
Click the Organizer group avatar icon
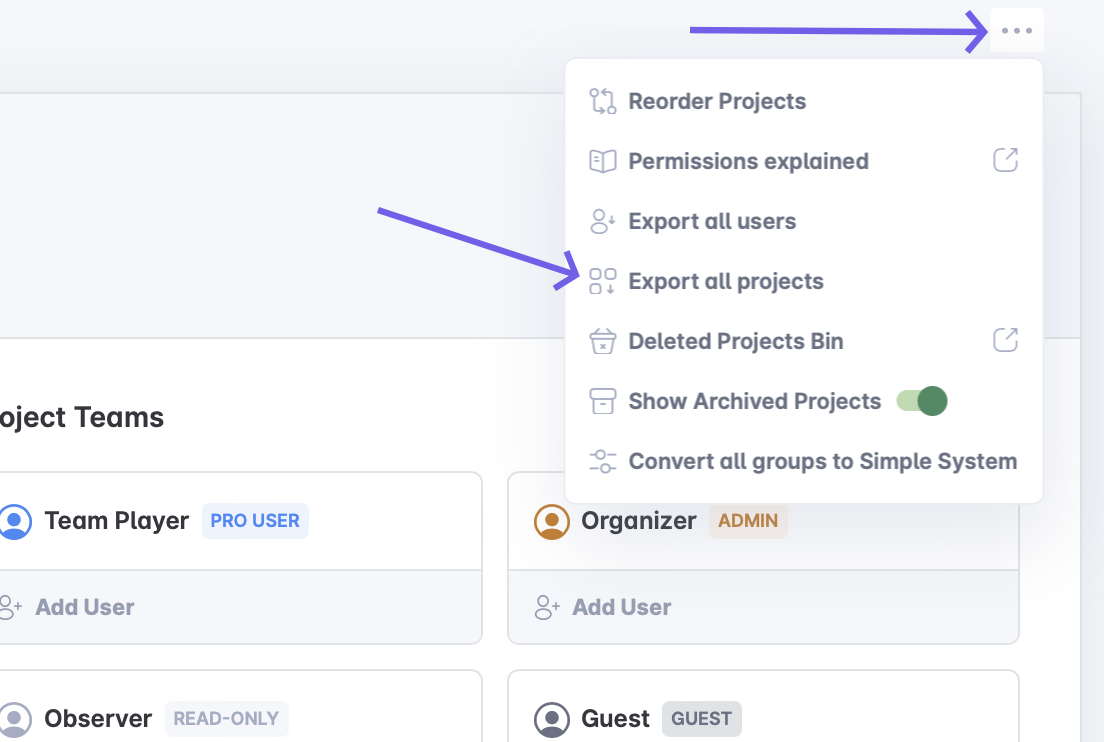pos(551,521)
